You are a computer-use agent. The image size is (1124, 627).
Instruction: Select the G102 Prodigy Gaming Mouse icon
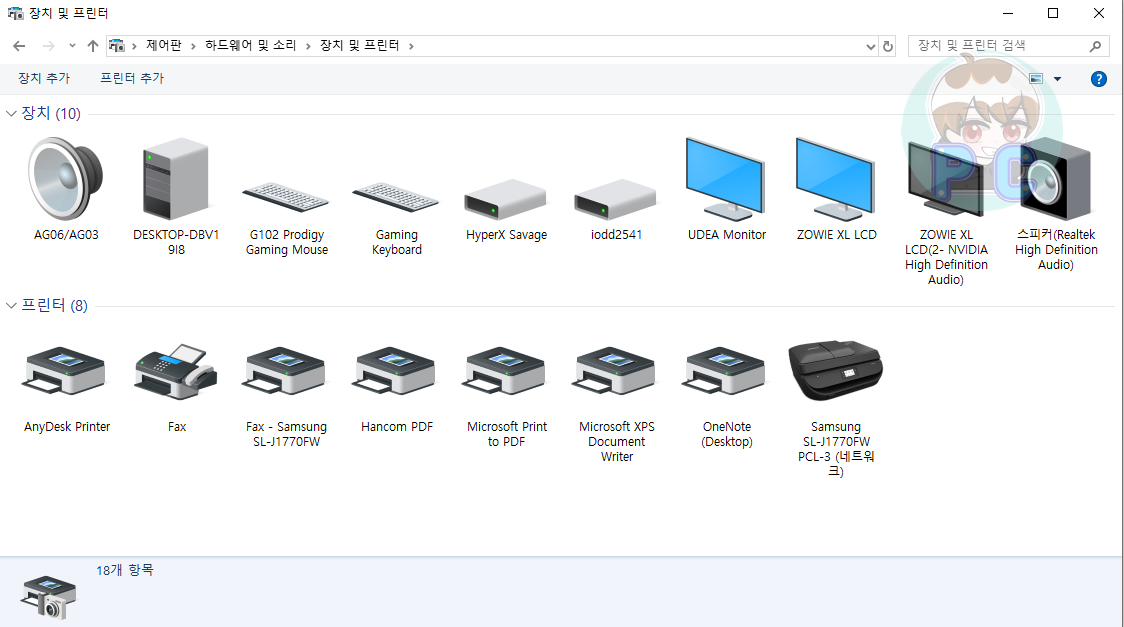click(286, 196)
